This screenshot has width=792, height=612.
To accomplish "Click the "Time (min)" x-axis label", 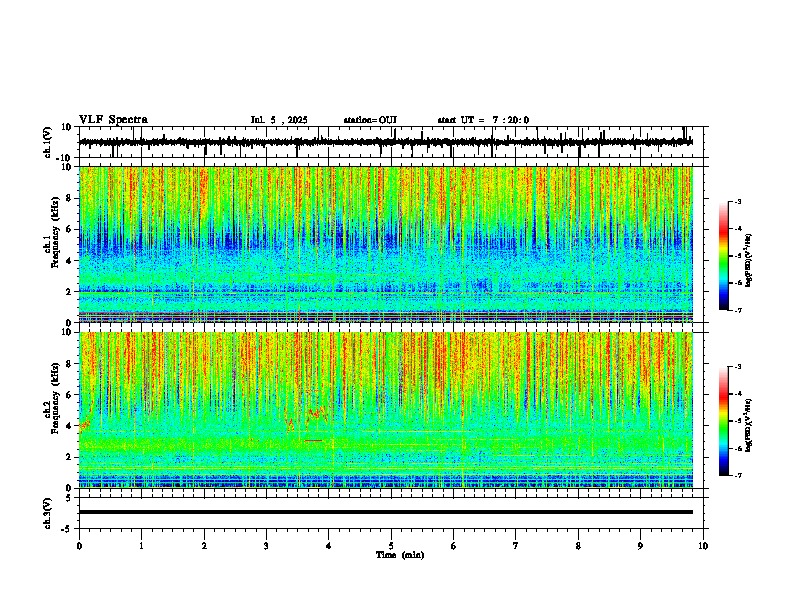I will [x=400, y=555].
